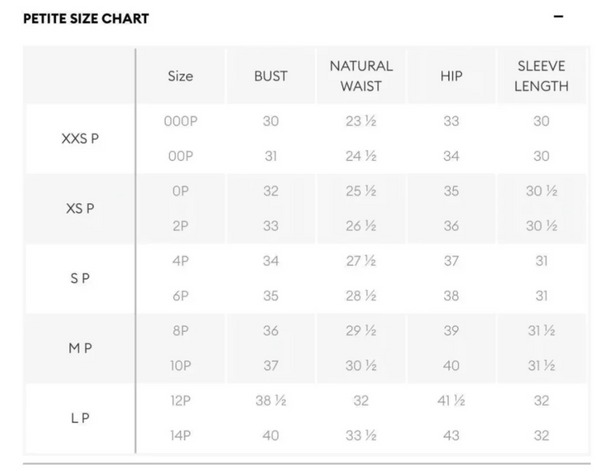Click the PETITE SIZE CHART heading

[86, 18]
